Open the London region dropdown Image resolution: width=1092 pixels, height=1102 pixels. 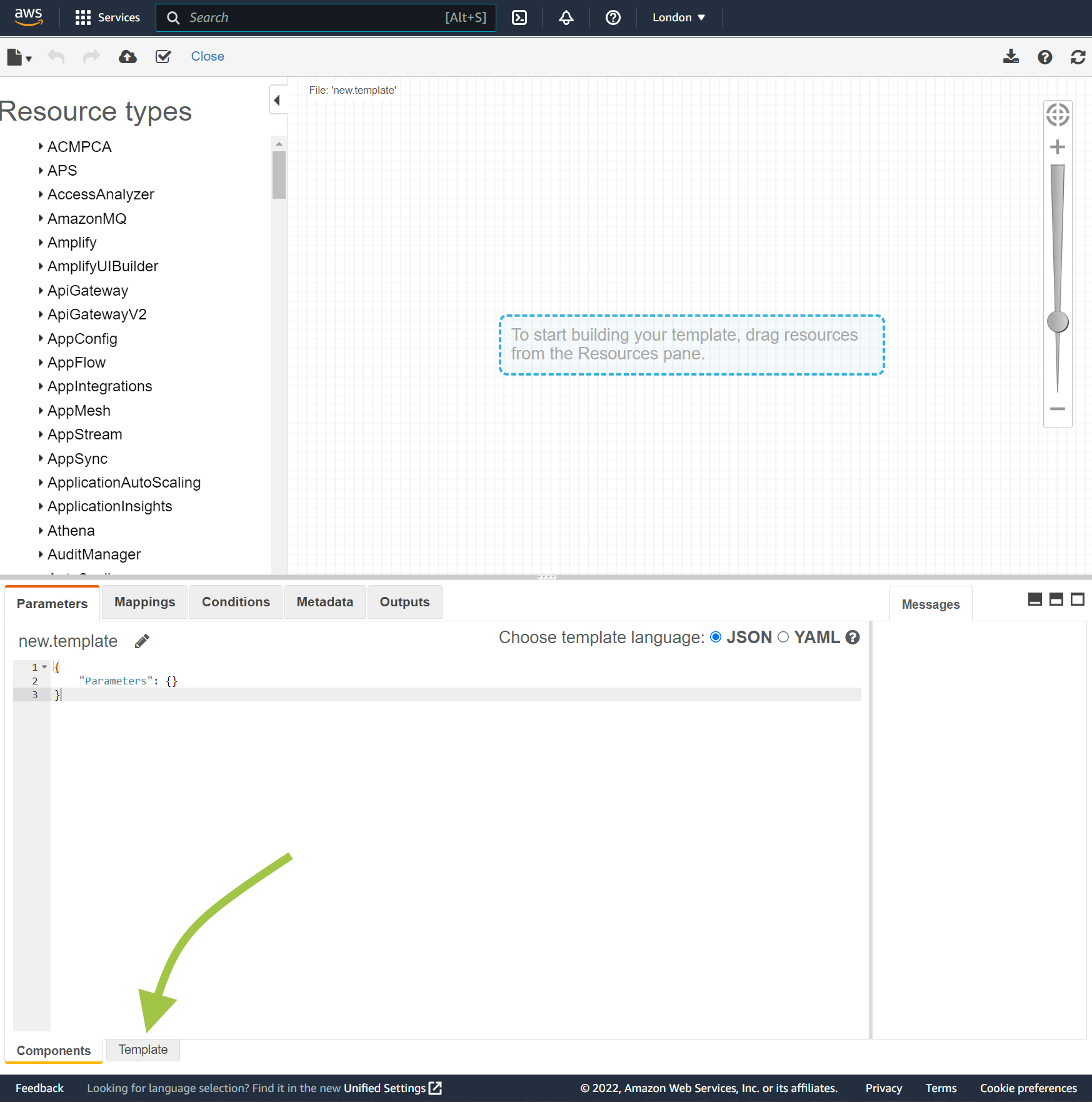coord(678,18)
